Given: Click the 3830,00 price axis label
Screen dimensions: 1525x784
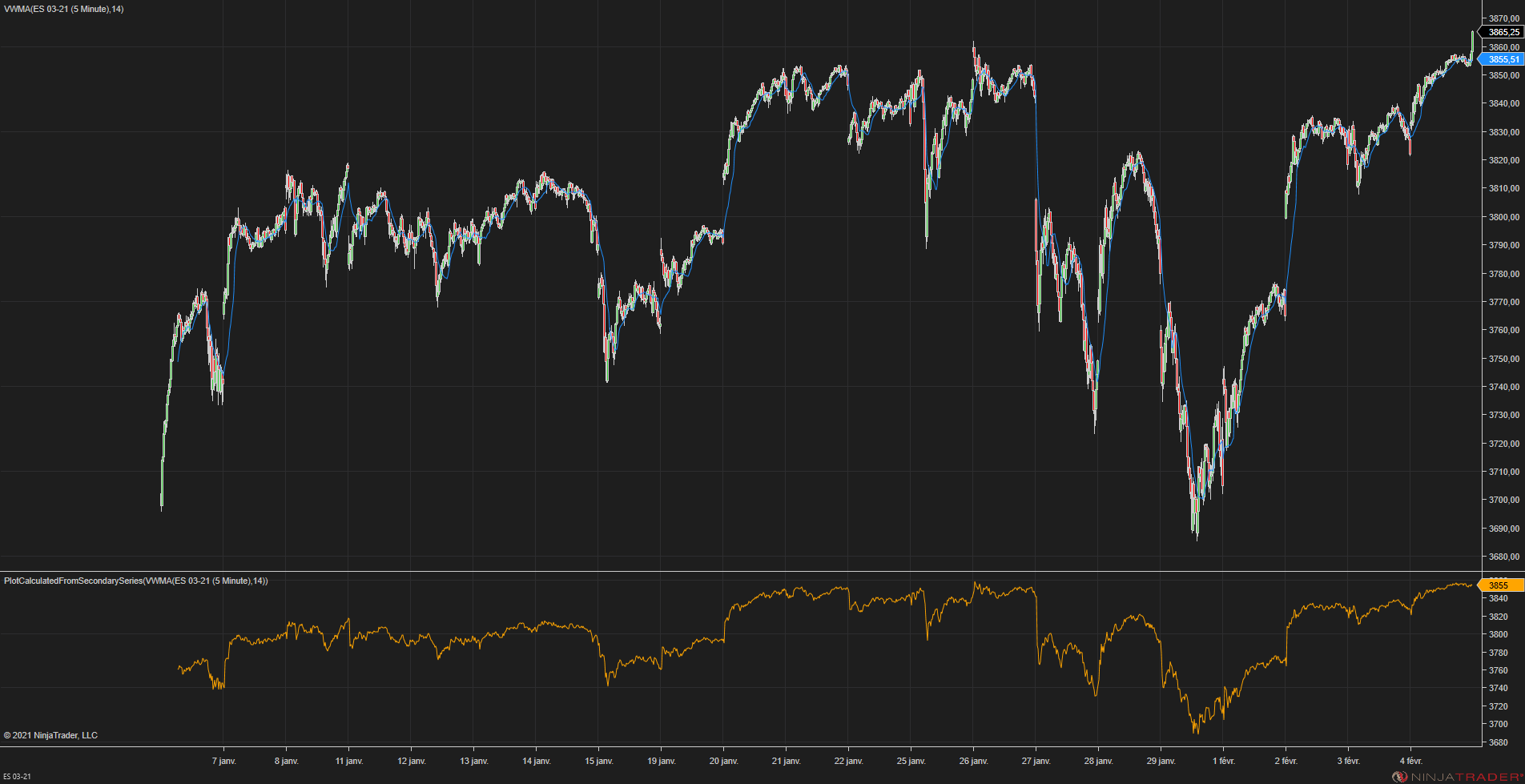Looking at the screenshot, I should tap(1504, 132).
